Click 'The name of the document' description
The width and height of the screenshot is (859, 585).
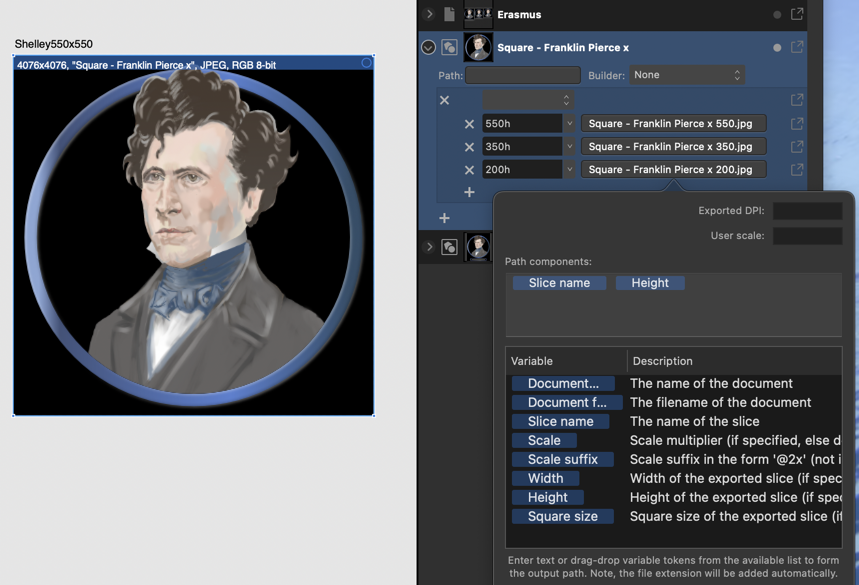tap(711, 383)
